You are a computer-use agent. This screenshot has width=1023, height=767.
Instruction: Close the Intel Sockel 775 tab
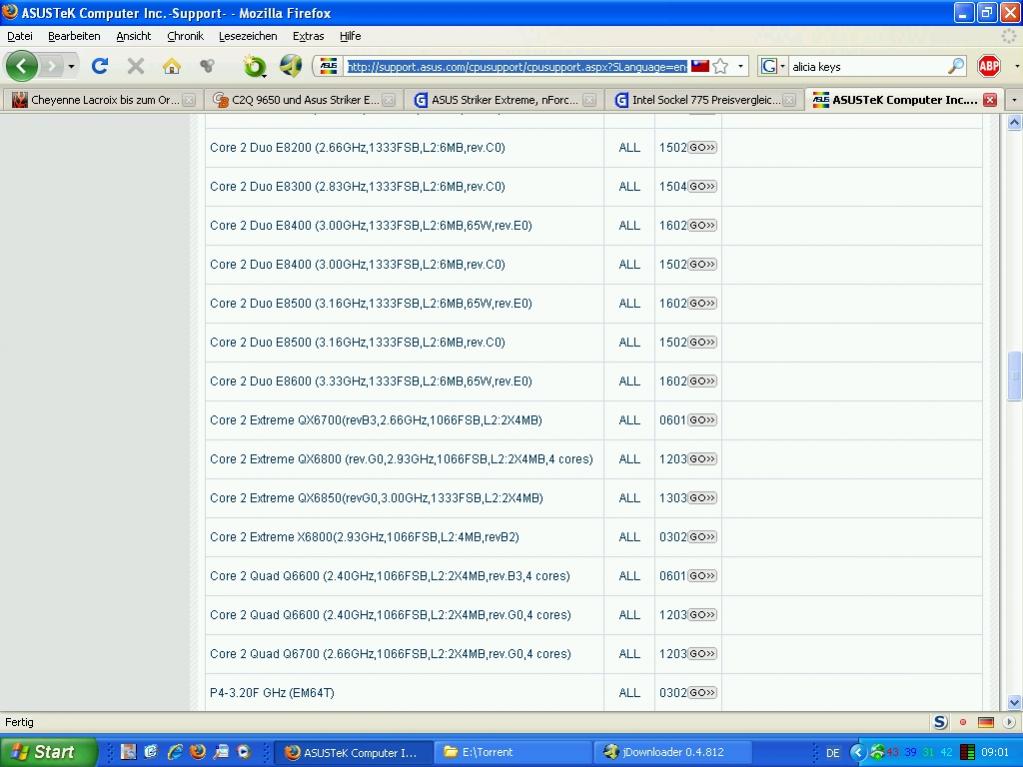(x=789, y=100)
